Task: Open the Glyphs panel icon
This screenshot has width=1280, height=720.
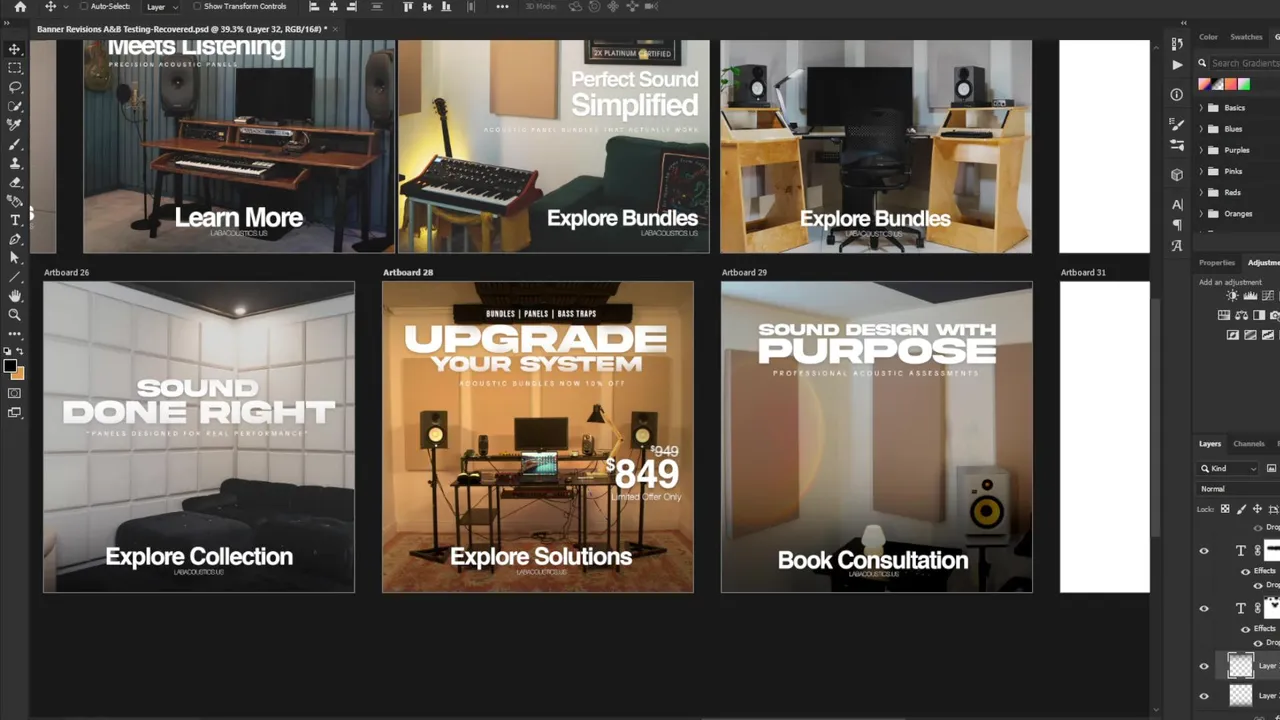Action: [x=1177, y=245]
